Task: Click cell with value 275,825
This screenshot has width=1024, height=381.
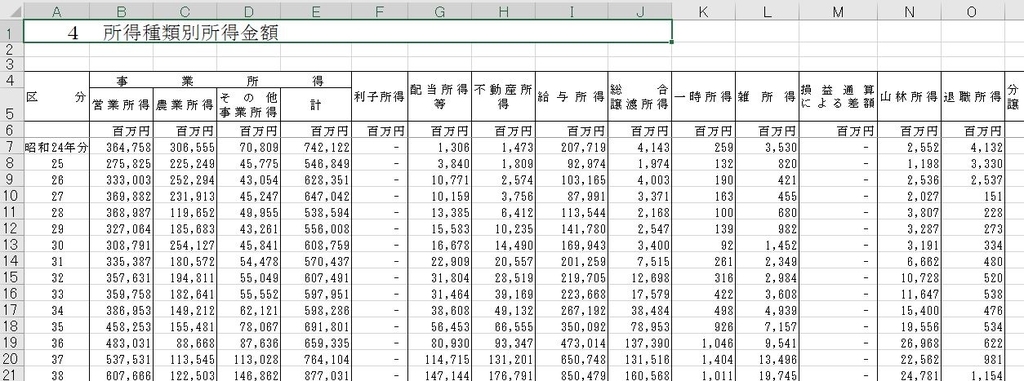Action: click(x=121, y=163)
